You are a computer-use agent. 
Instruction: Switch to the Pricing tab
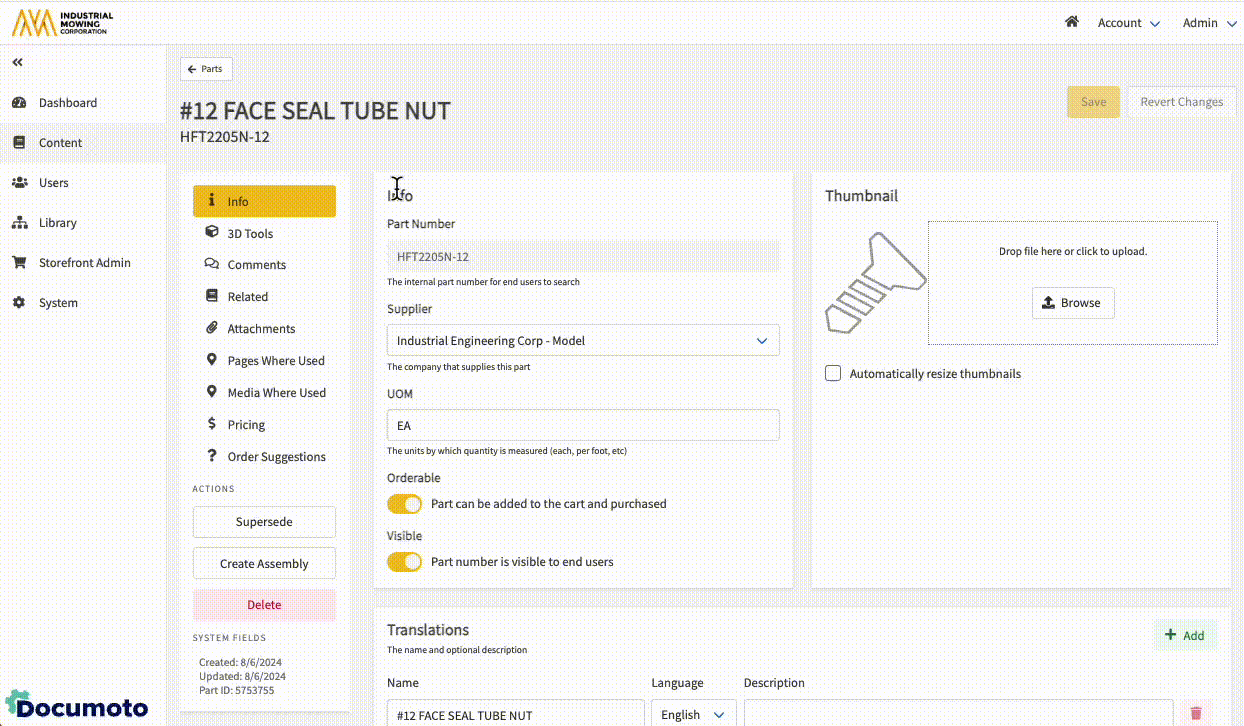(246, 425)
